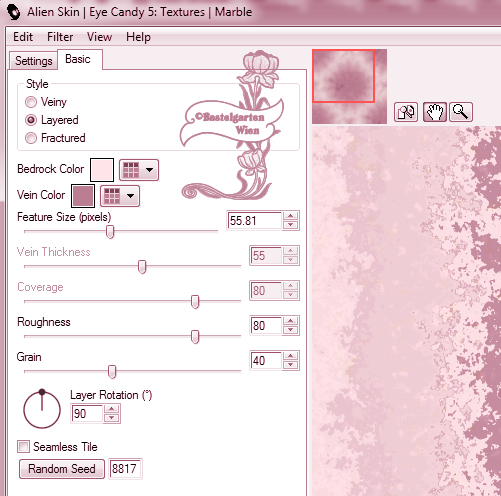Viewport: 501px width, 496px height.
Task: Click the navigator thumbnail preview
Action: [x=349, y=87]
